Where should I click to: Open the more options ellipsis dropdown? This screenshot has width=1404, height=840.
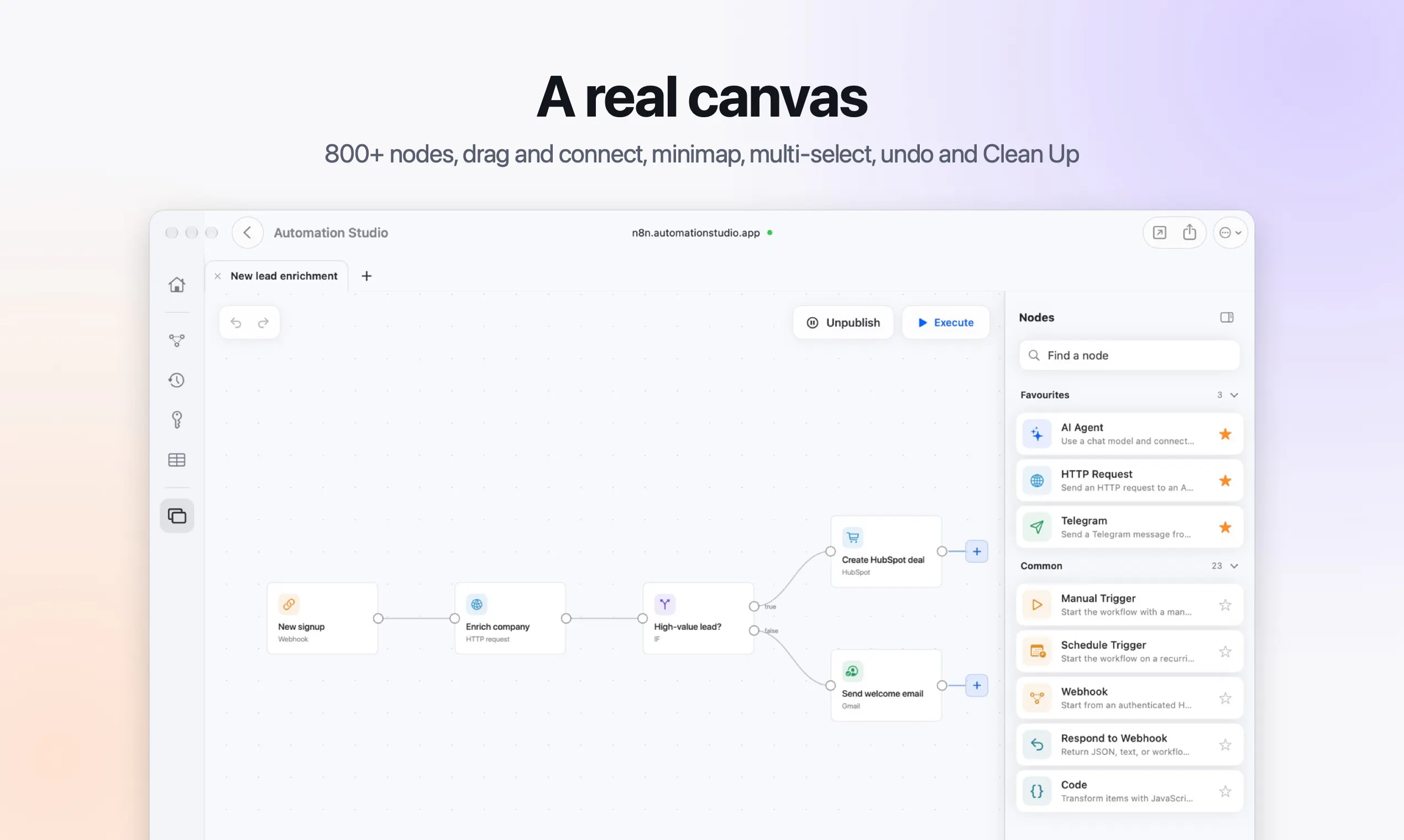[1230, 233]
